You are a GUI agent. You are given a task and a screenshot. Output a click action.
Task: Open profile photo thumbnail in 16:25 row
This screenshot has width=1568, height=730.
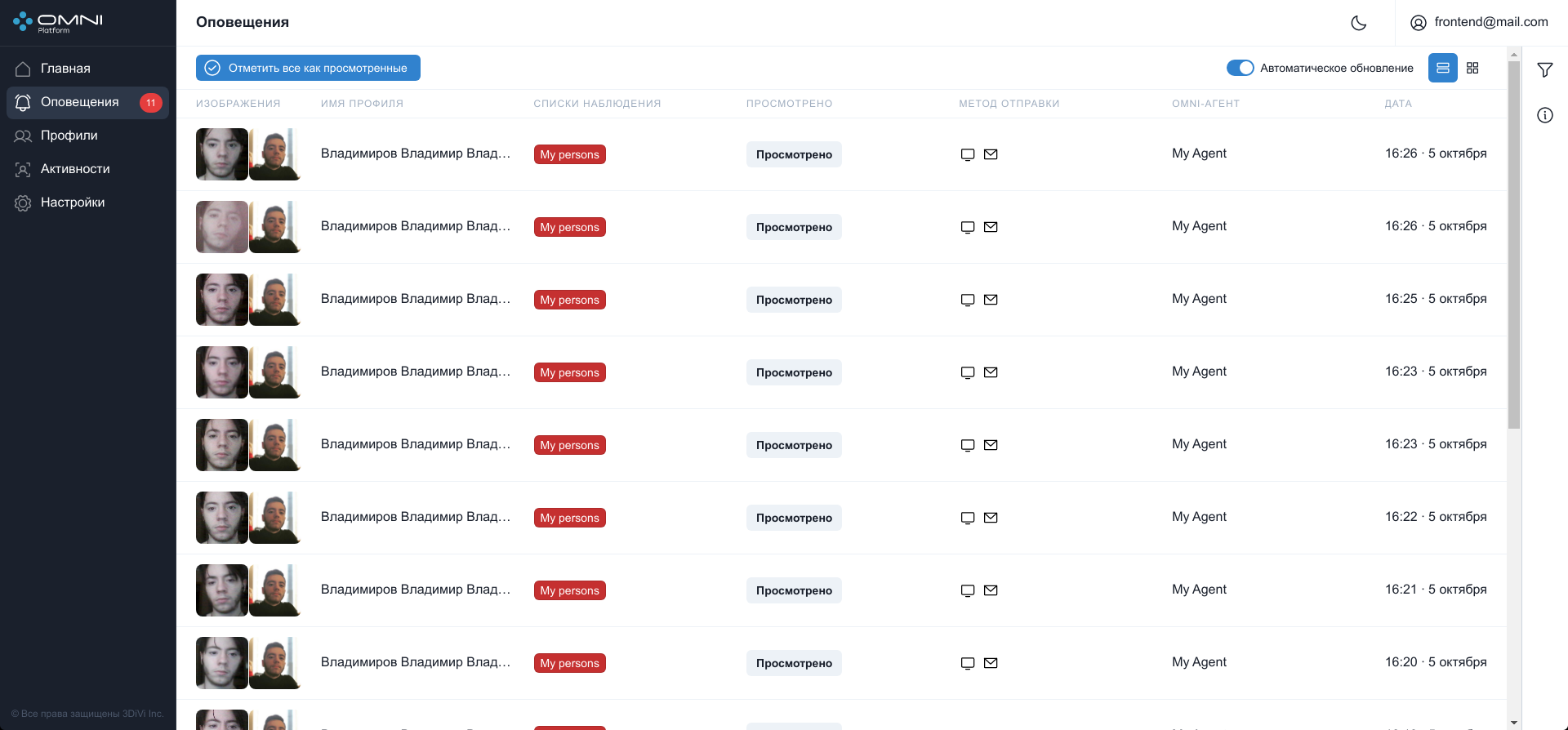[x=275, y=300]
